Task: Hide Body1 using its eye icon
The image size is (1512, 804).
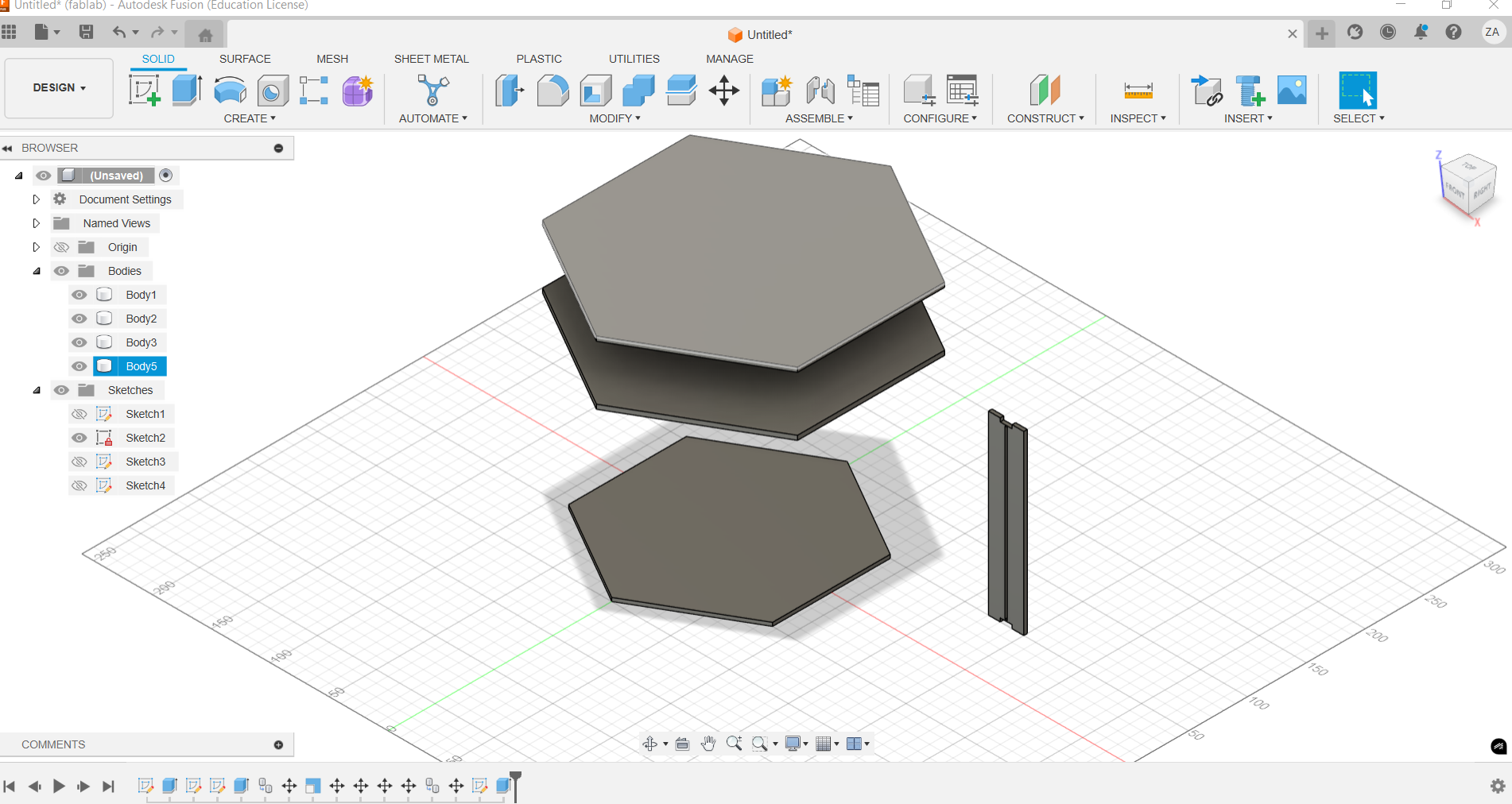Action: pos(79,295)
